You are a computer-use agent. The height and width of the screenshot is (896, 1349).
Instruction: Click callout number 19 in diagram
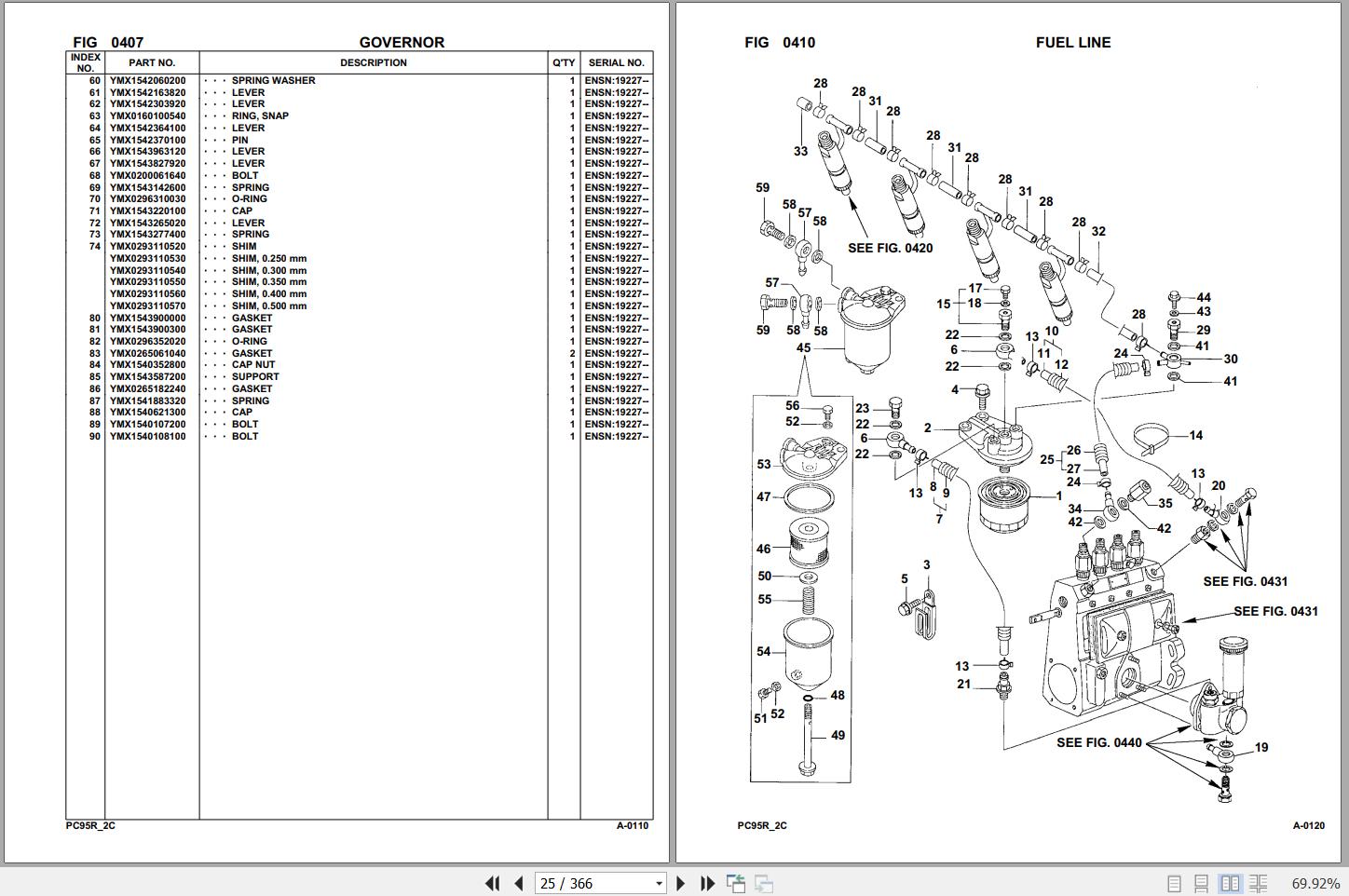1261,748
